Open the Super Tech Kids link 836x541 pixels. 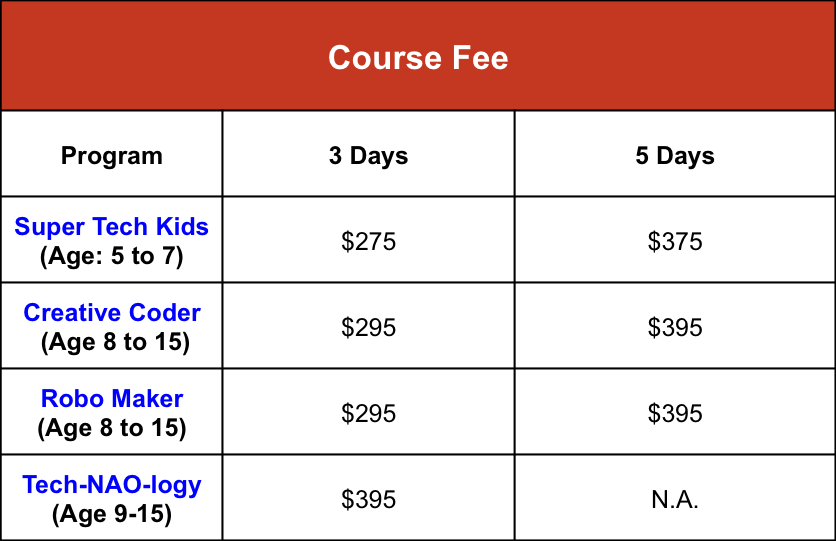[x=111, y=227]
